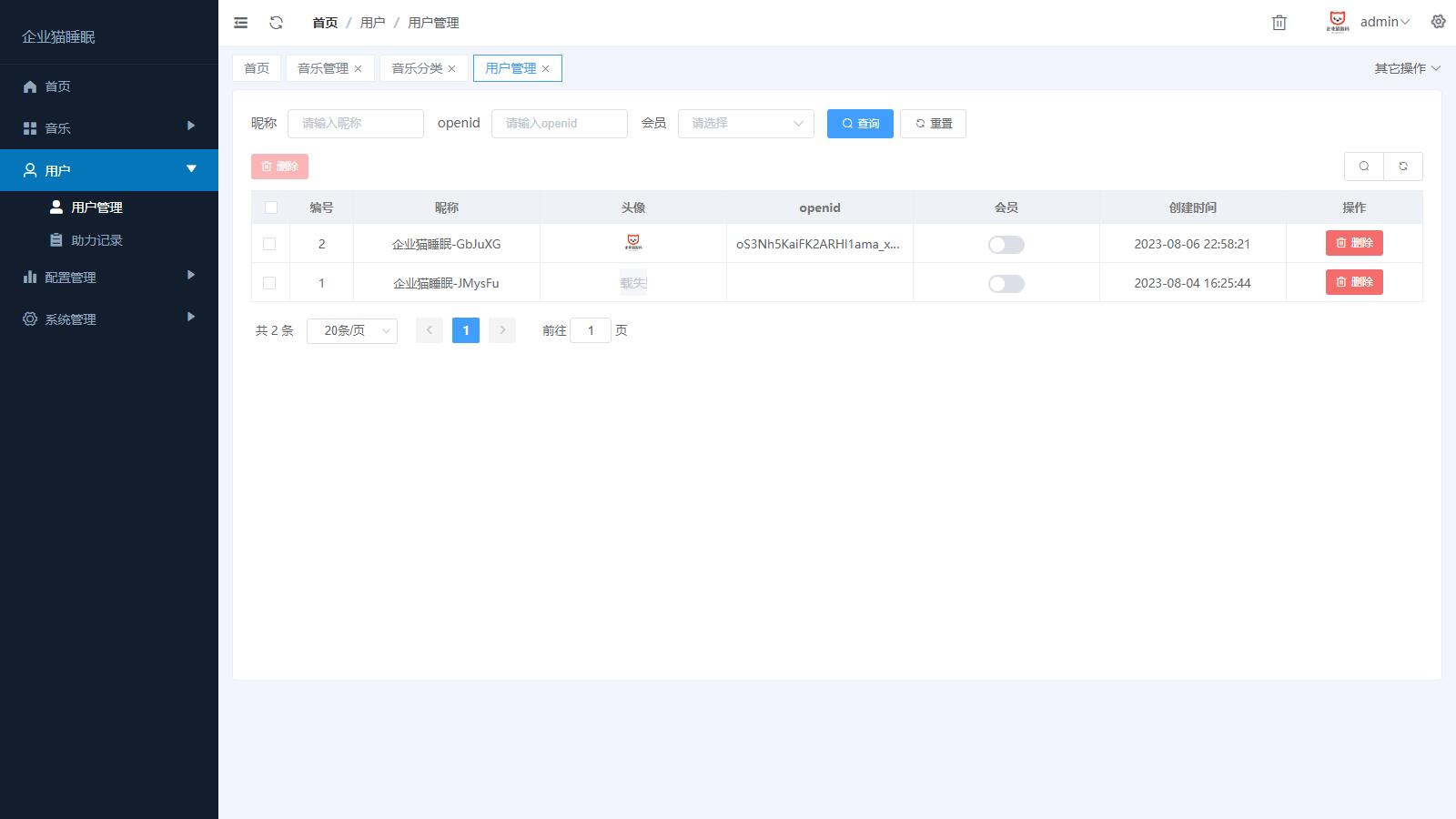Viewport: 1456px width, 819px height.
Task: Close the 音乐管理 tab via its X
Action: (358, 69)
